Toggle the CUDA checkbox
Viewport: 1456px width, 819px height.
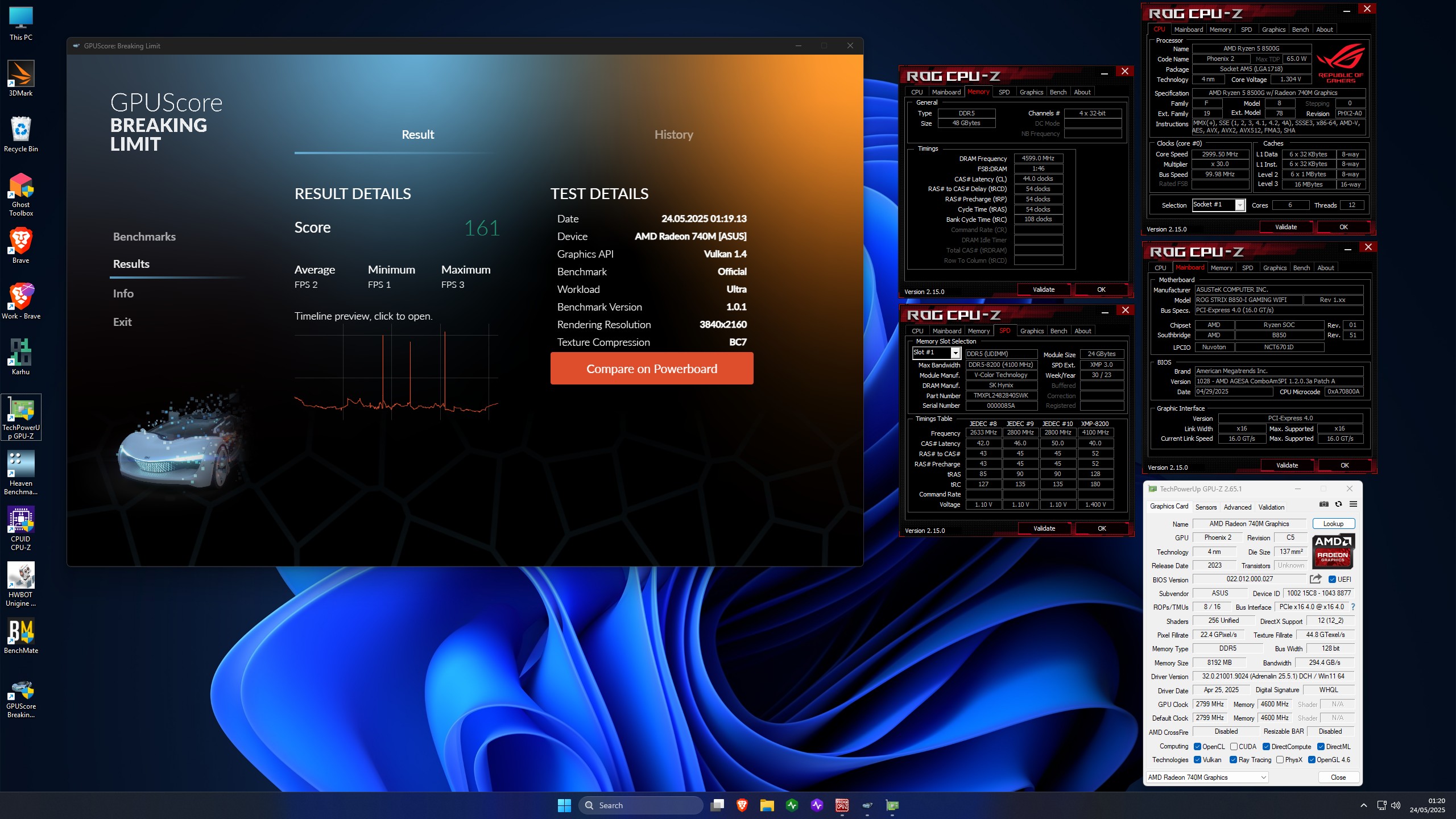(x=1234, y=747)
